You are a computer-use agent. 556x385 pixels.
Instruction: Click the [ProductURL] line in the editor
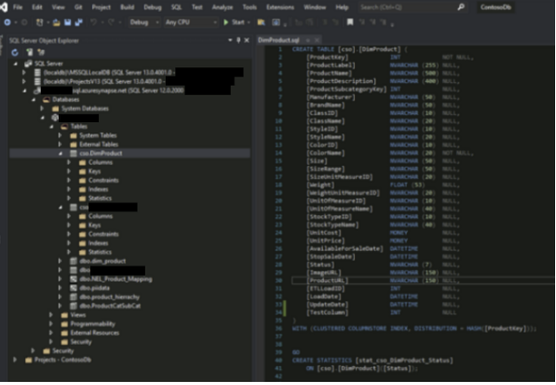coord(327,280)
